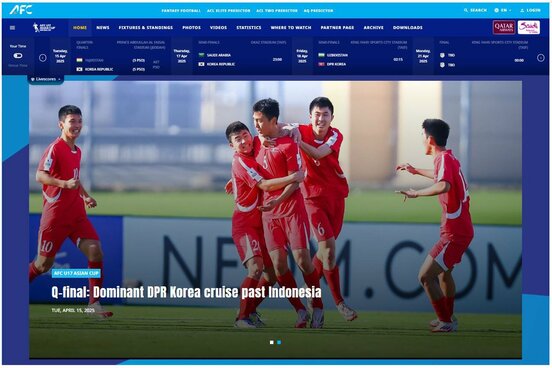Open Fixtures & Standings menu item
Image resolution: width=552 pixels, height=368 pixels.
click(x=146, y=27)
